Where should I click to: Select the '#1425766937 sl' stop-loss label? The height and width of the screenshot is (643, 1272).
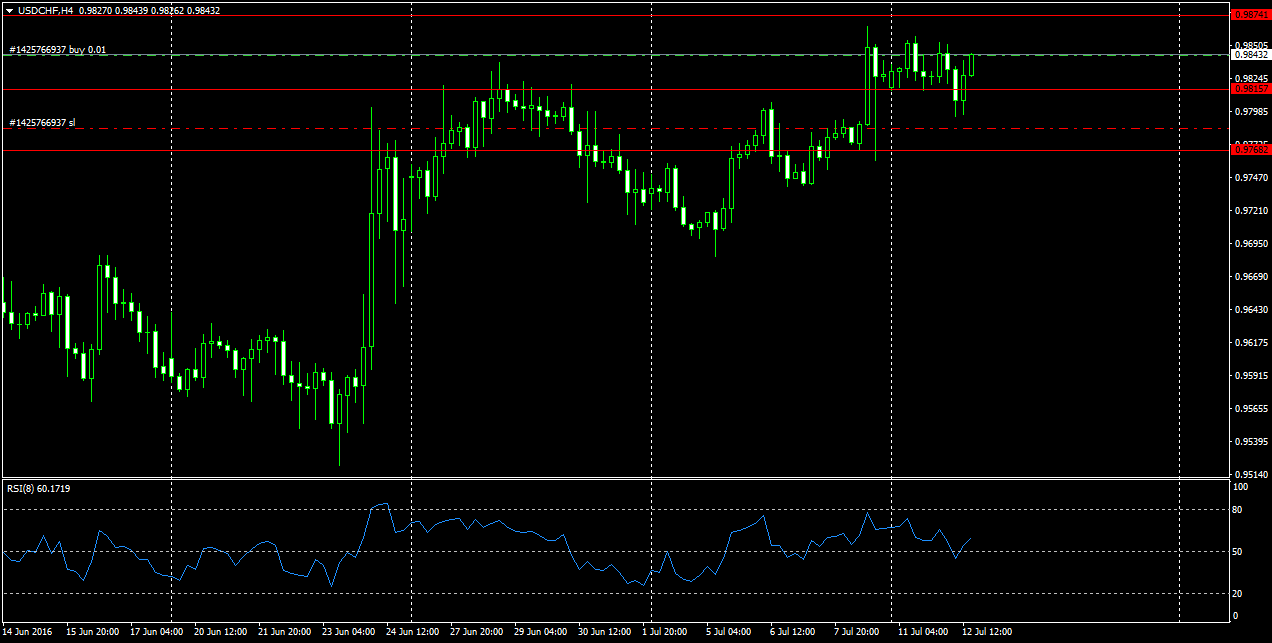point(42,122)
